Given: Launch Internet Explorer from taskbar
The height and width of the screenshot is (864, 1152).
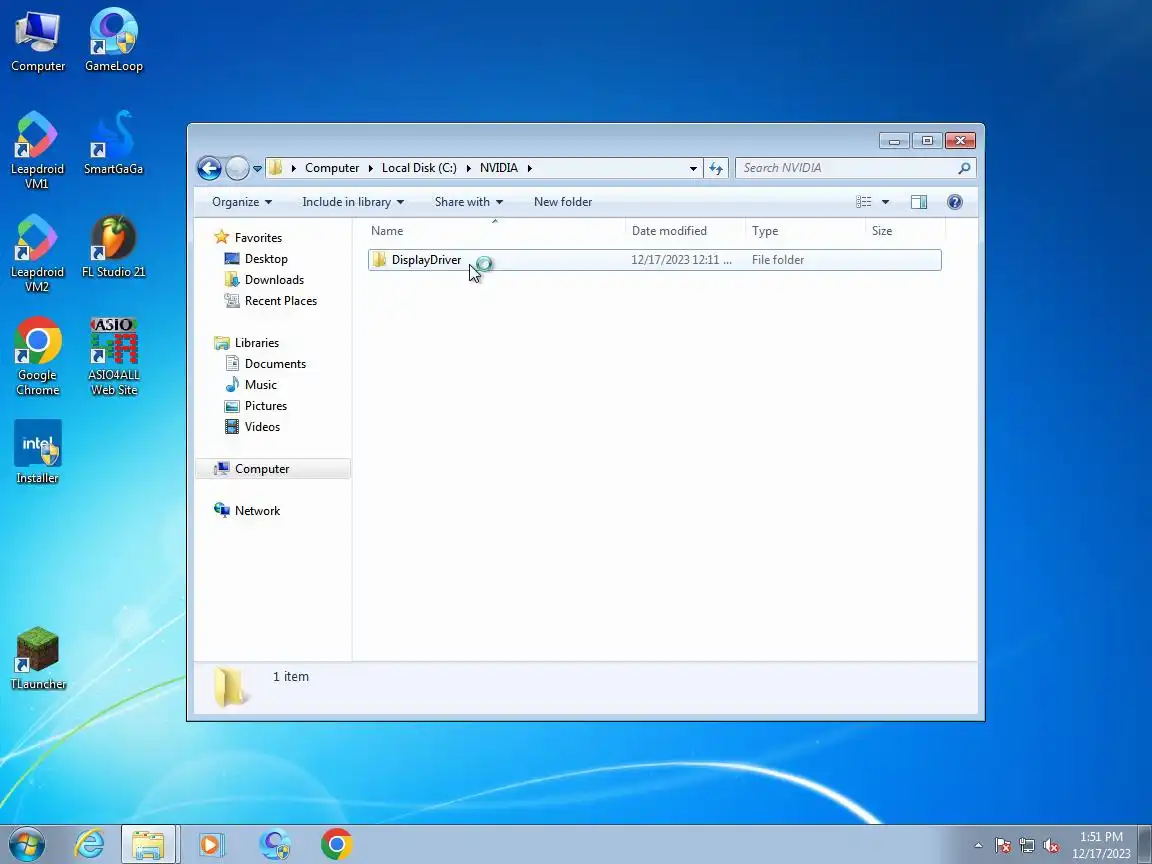Looking at the screenshot, I should point(90,844).
